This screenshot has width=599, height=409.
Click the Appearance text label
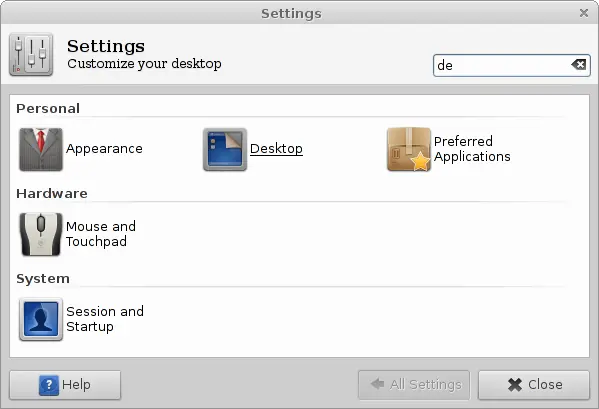click(104, 149)
